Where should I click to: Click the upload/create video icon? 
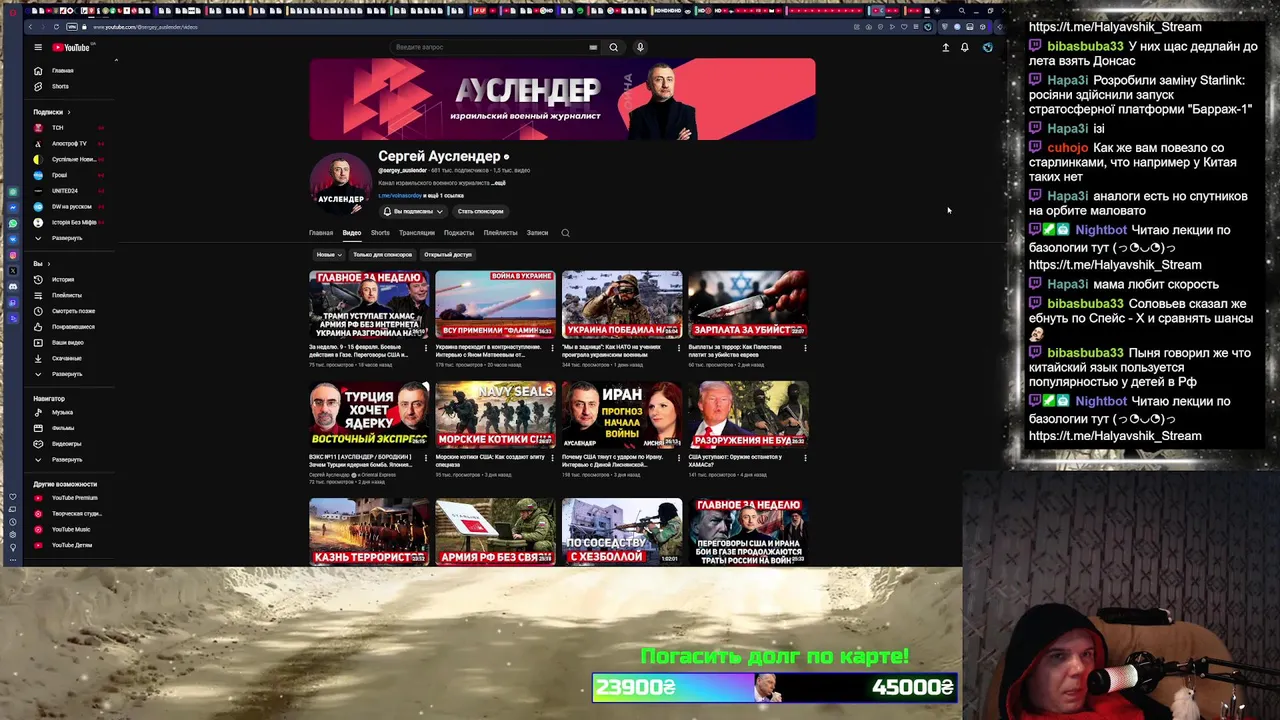945,47
